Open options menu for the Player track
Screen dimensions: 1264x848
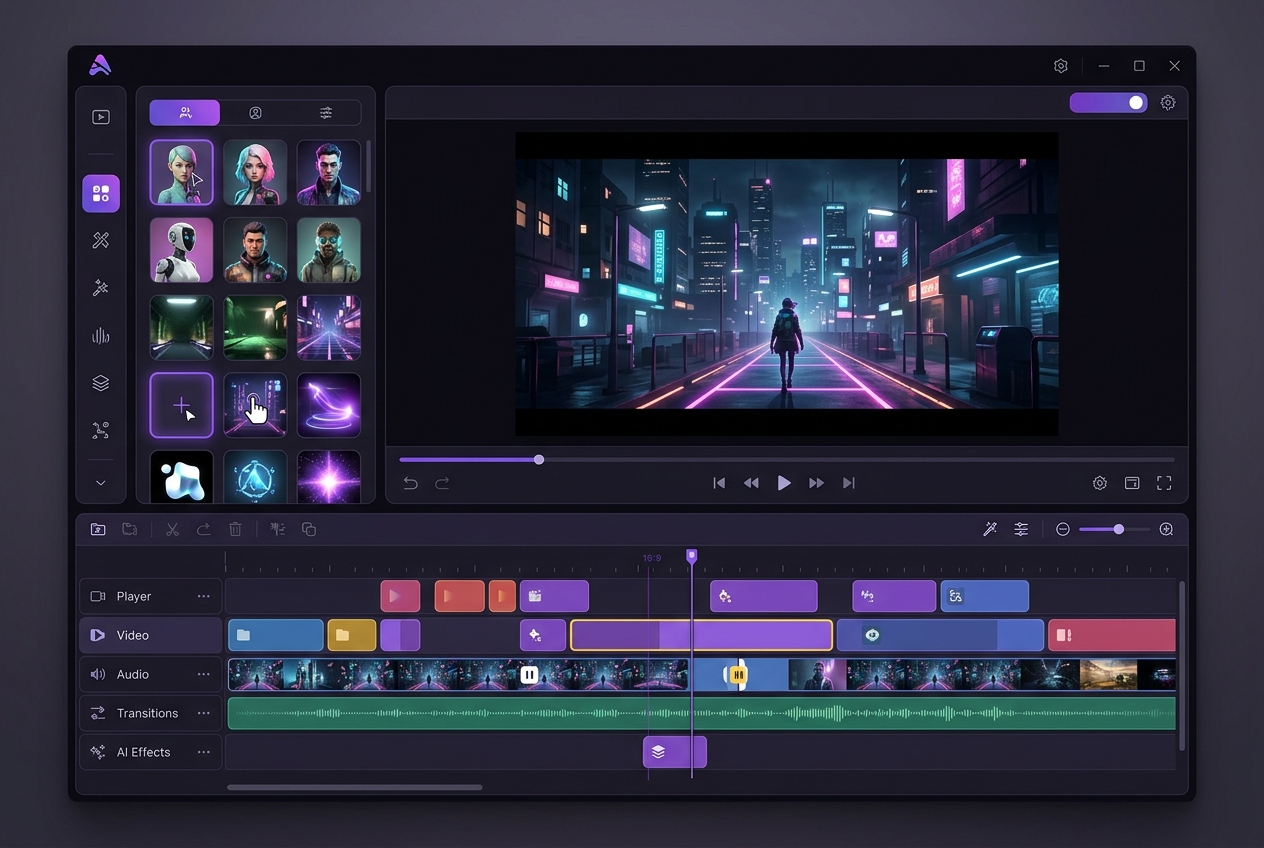[x=204, y=596]
